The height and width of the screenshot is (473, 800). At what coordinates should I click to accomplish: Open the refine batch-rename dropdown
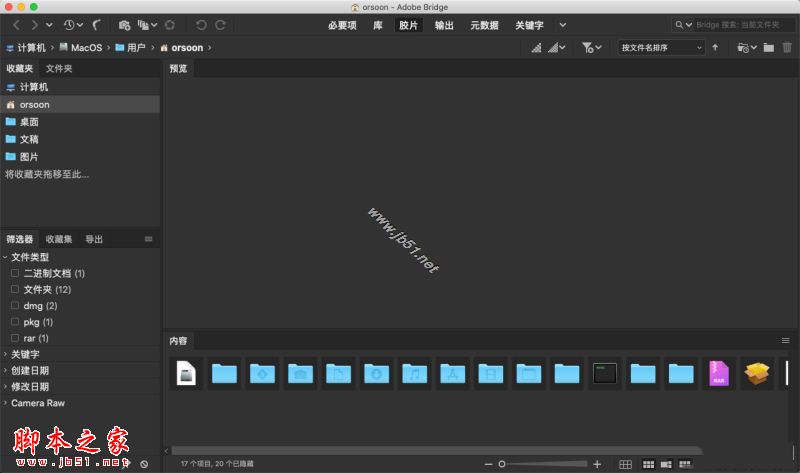coord(147,25)
